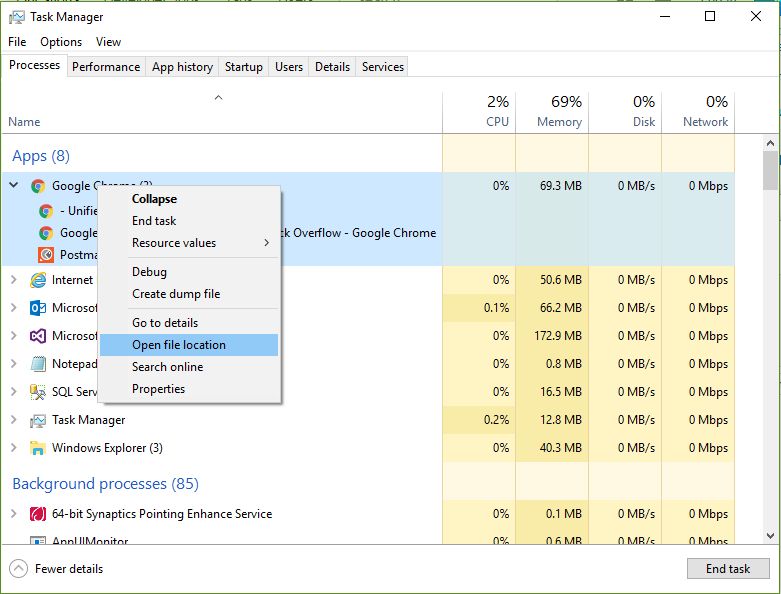Switch to the Details tab
The height and width of the screenshot is (594, 781).
(332, 67)
